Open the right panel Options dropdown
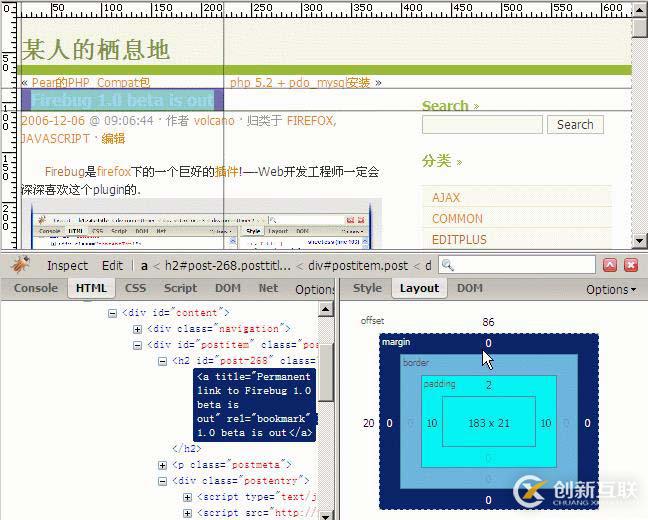 pyautogui.click(x=611, y=289)
